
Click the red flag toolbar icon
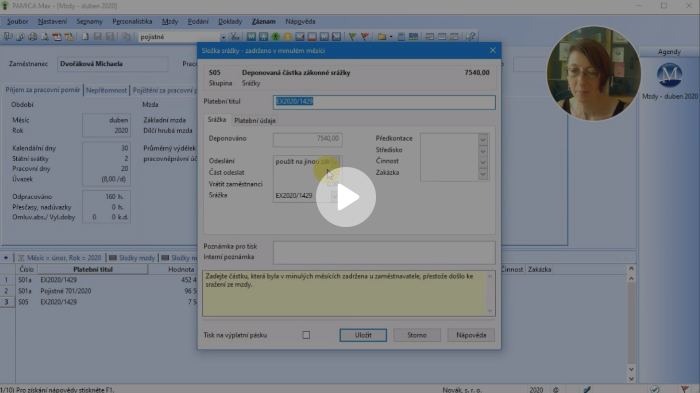click(365, 37)
